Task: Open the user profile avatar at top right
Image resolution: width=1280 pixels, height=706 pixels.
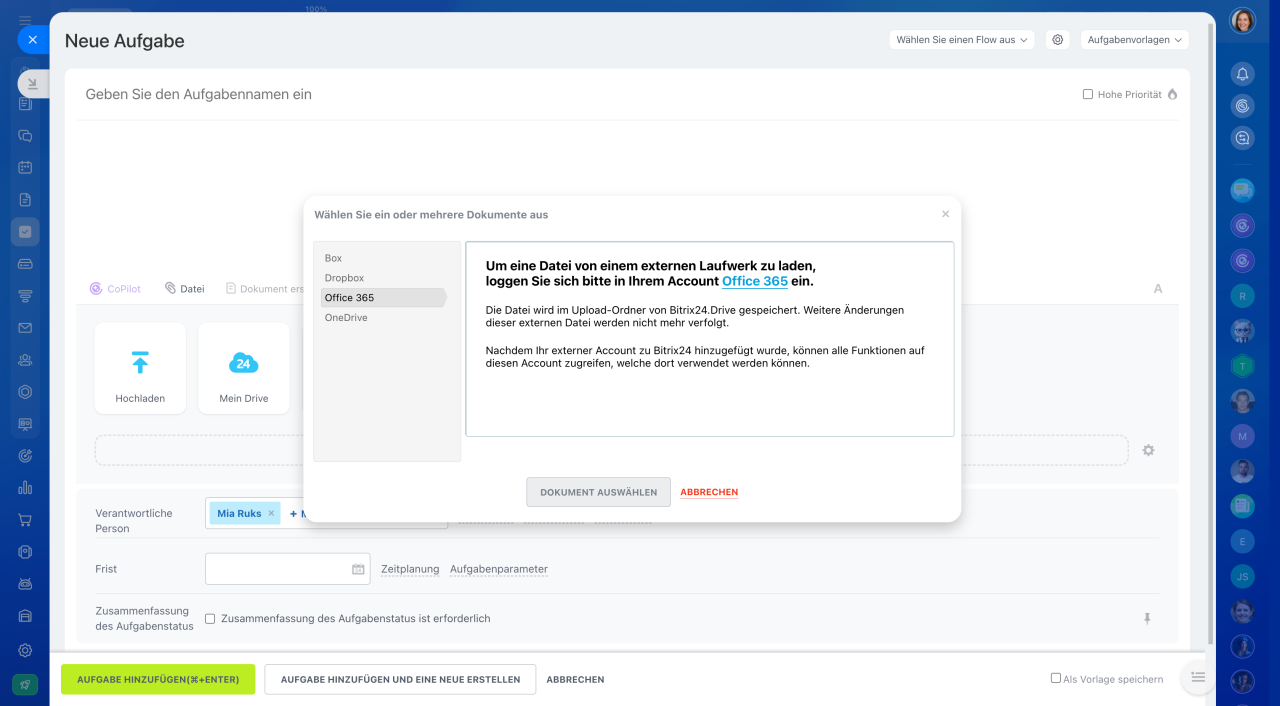Action: click(x=1242, y=21)
